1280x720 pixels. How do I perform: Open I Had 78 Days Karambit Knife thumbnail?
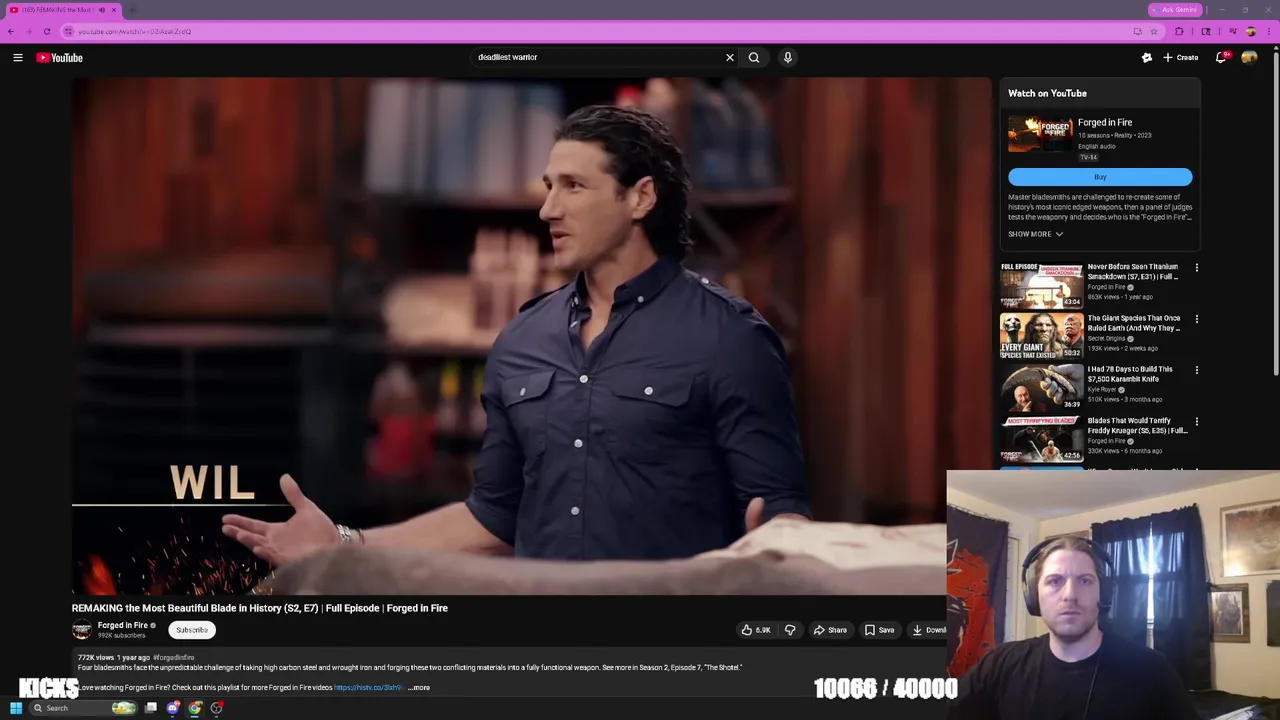point(1041,387)
